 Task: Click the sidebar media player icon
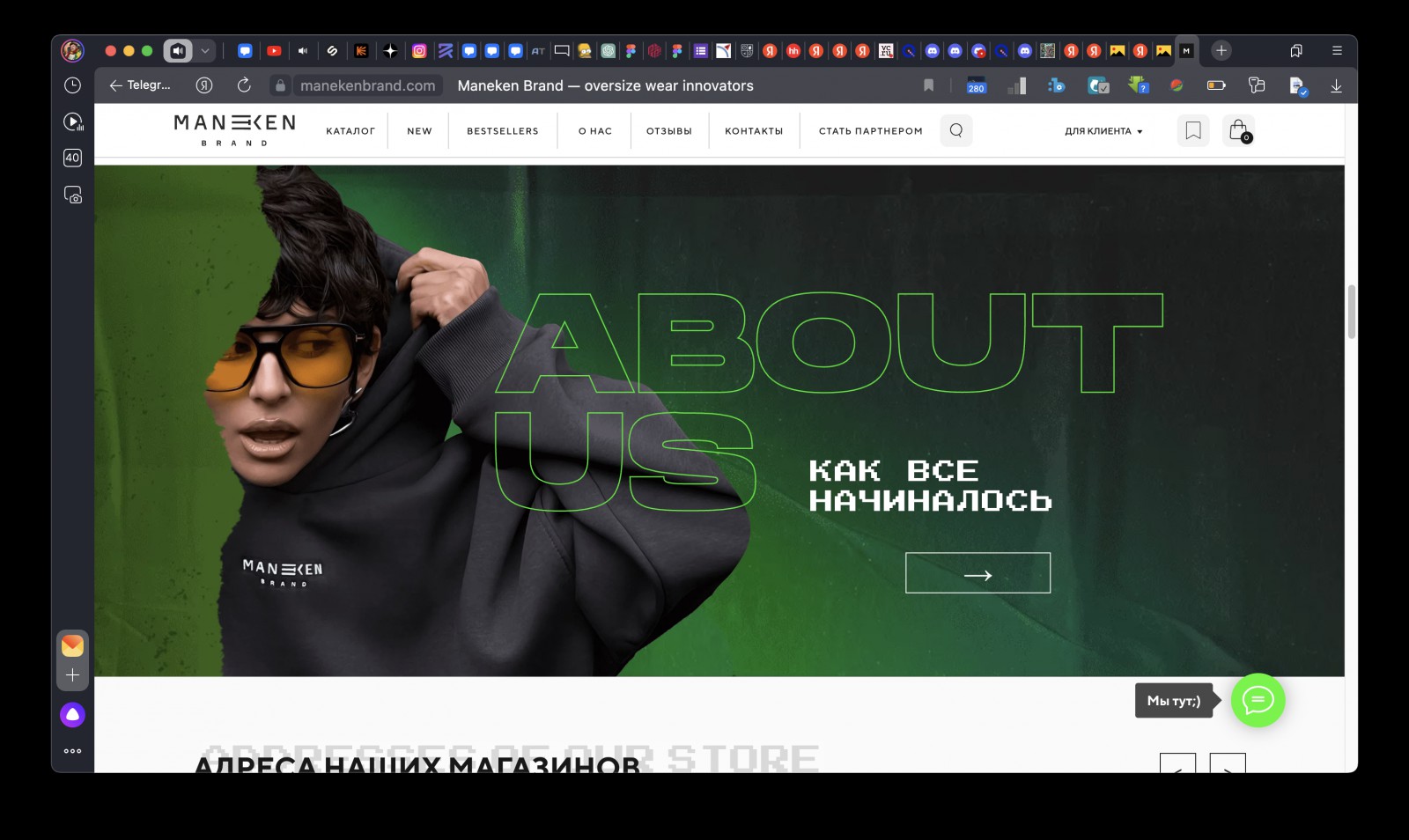pyautogui.click(x=73, y=122)
